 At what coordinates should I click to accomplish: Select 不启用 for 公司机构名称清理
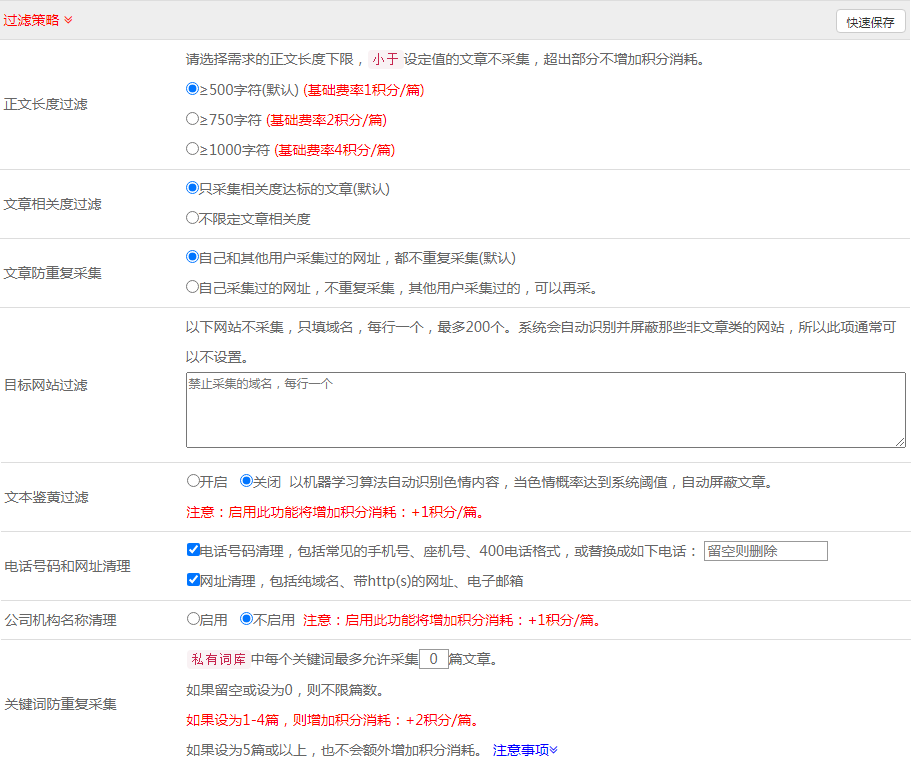246,619
